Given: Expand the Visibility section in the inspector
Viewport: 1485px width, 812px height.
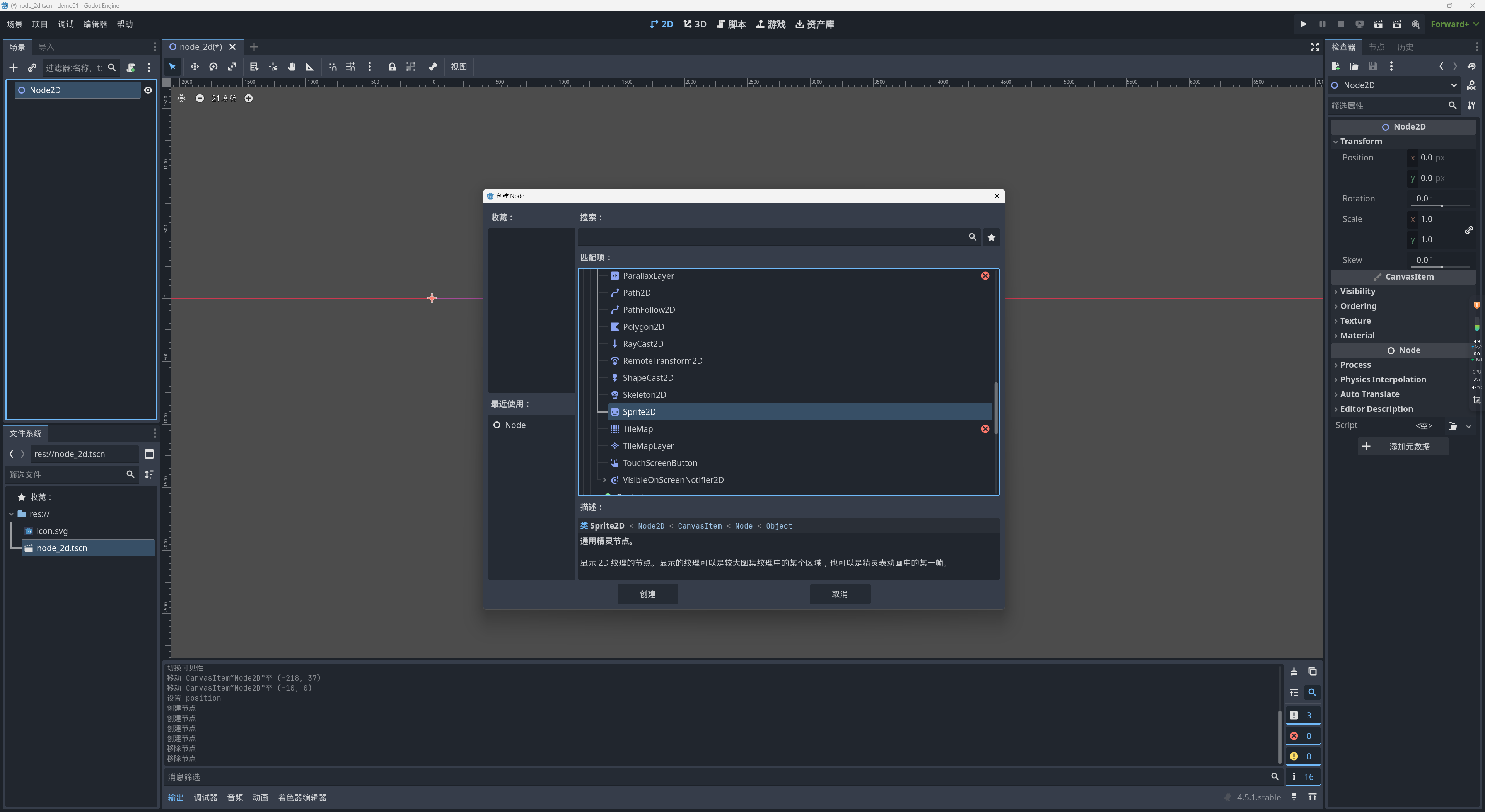Looking at the screenshot, I should pyautogui.click(x=1357, y=292).
